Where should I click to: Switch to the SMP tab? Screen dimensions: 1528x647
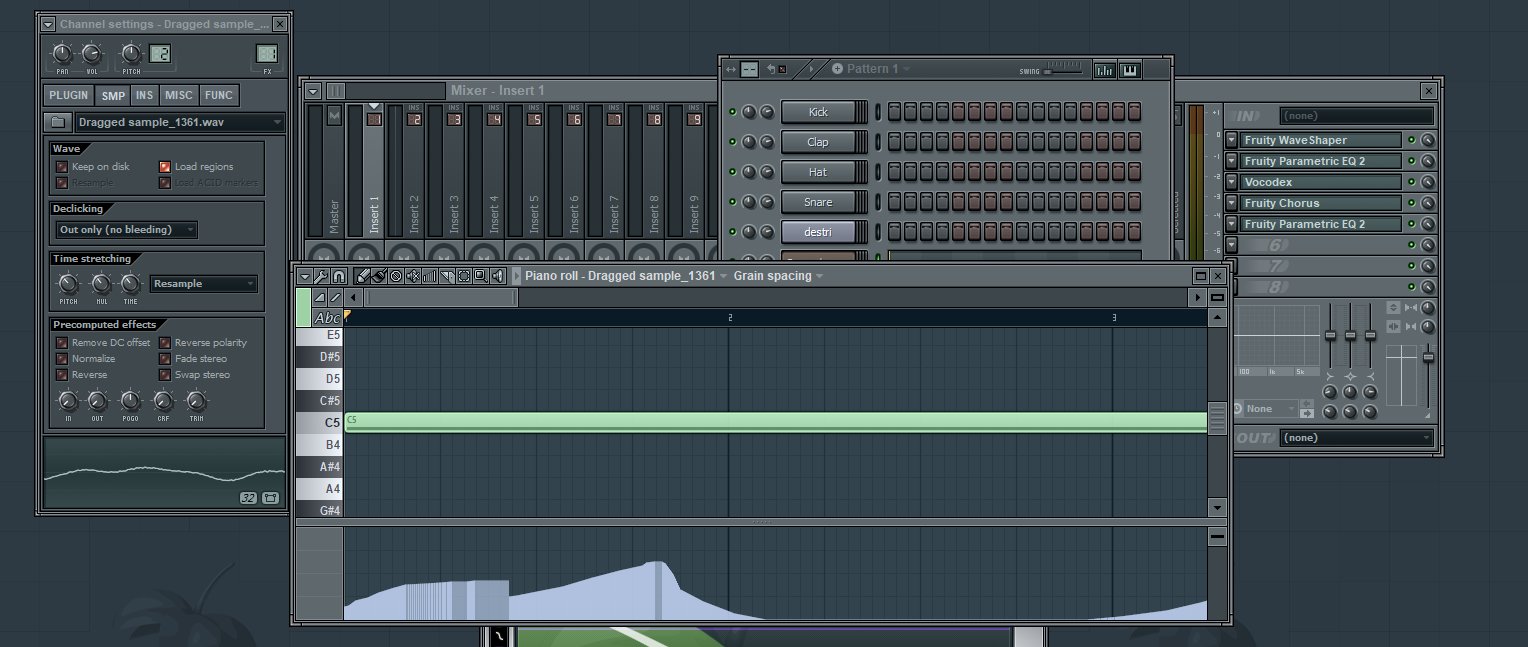(113, 96)
